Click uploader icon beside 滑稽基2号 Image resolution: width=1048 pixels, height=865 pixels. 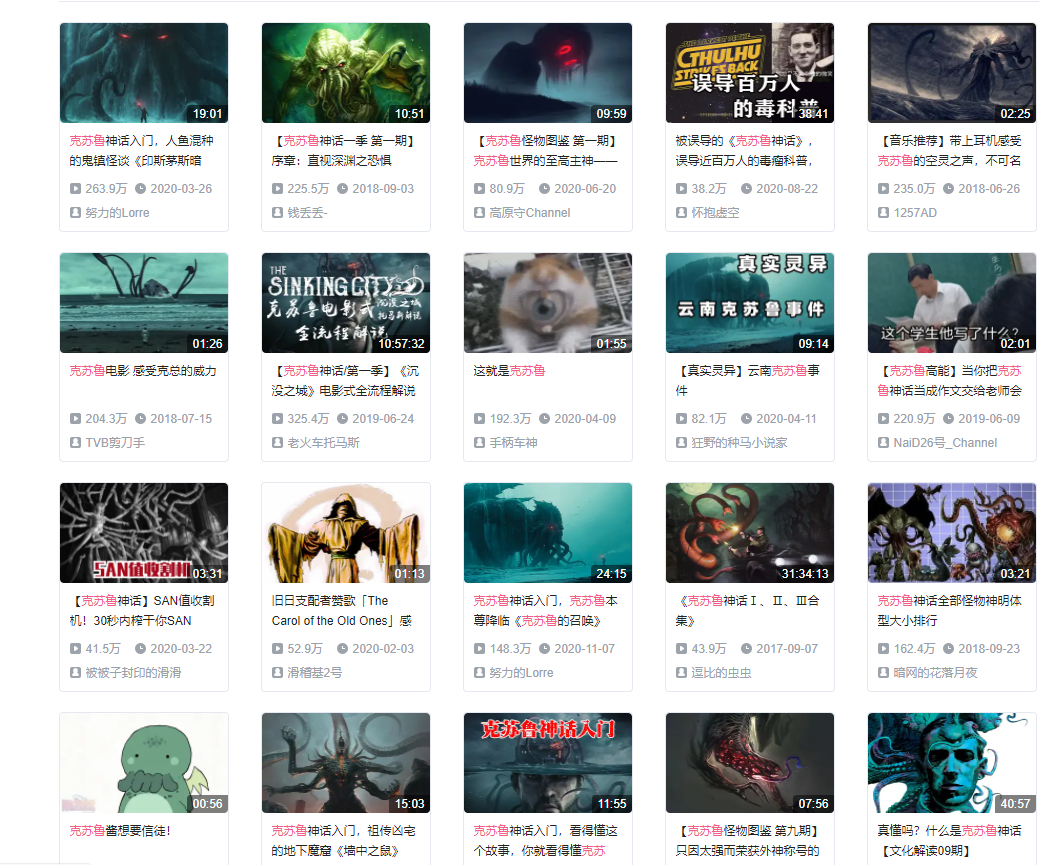(277, 672)
